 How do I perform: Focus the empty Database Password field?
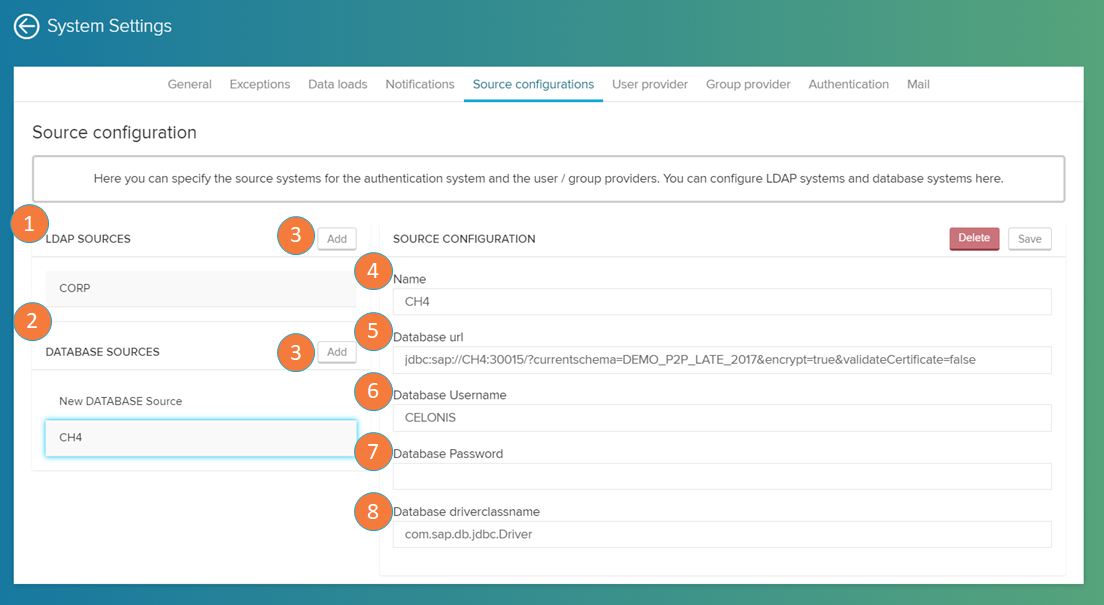click(x=721, y=476)
